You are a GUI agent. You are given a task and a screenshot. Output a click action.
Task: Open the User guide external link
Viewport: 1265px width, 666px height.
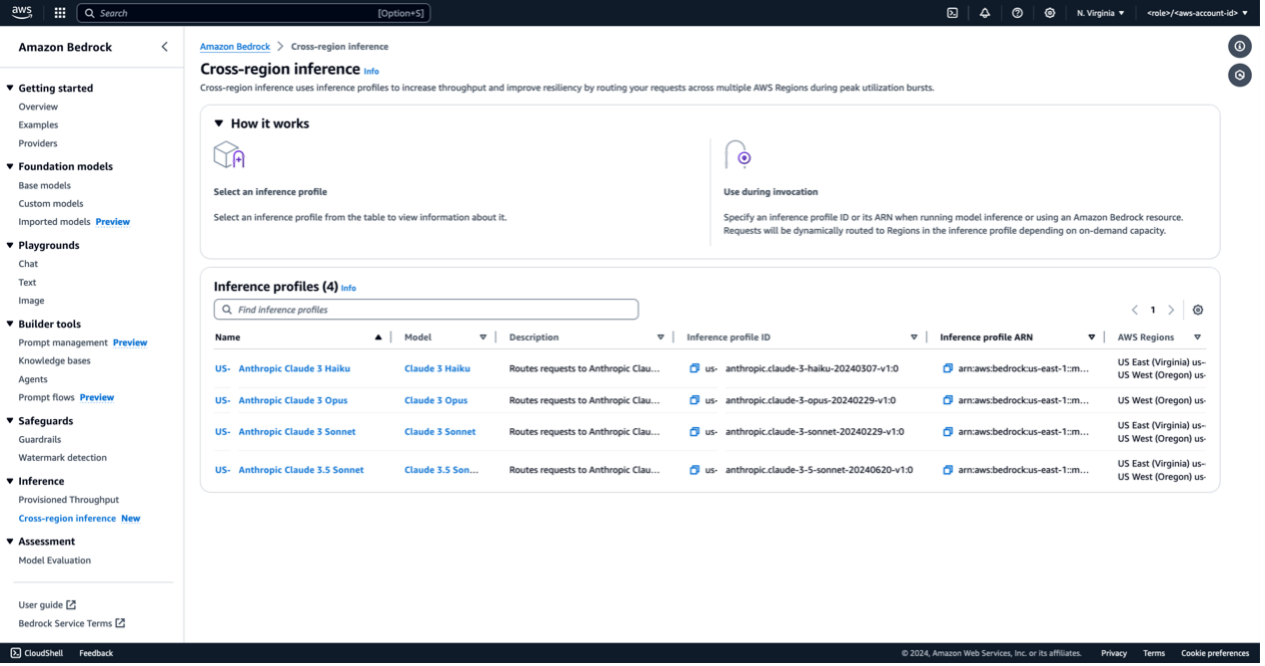pos(47,605)
